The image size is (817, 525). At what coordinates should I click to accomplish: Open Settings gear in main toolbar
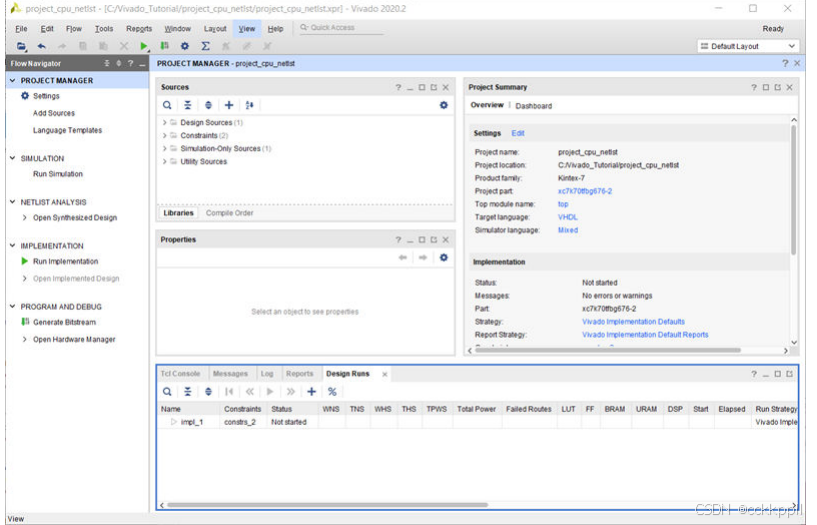pyautogui.click(x=184, y=46)
